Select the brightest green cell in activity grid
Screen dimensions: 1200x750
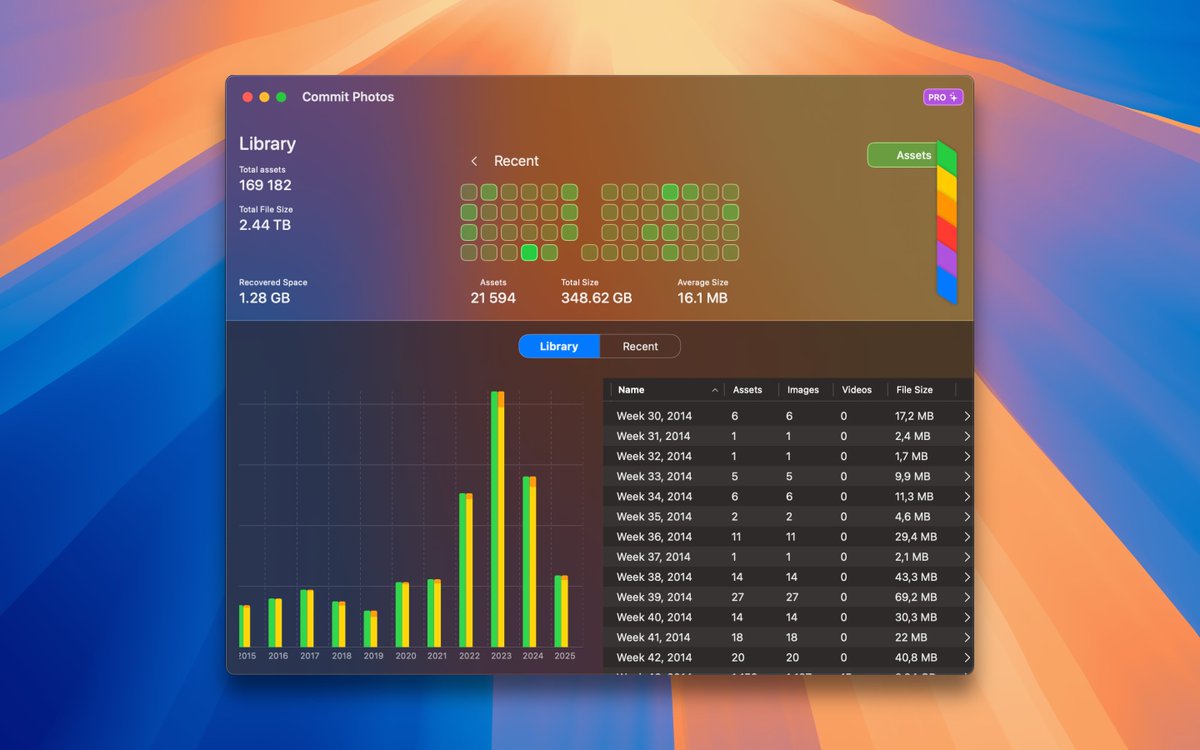[529, 253]
